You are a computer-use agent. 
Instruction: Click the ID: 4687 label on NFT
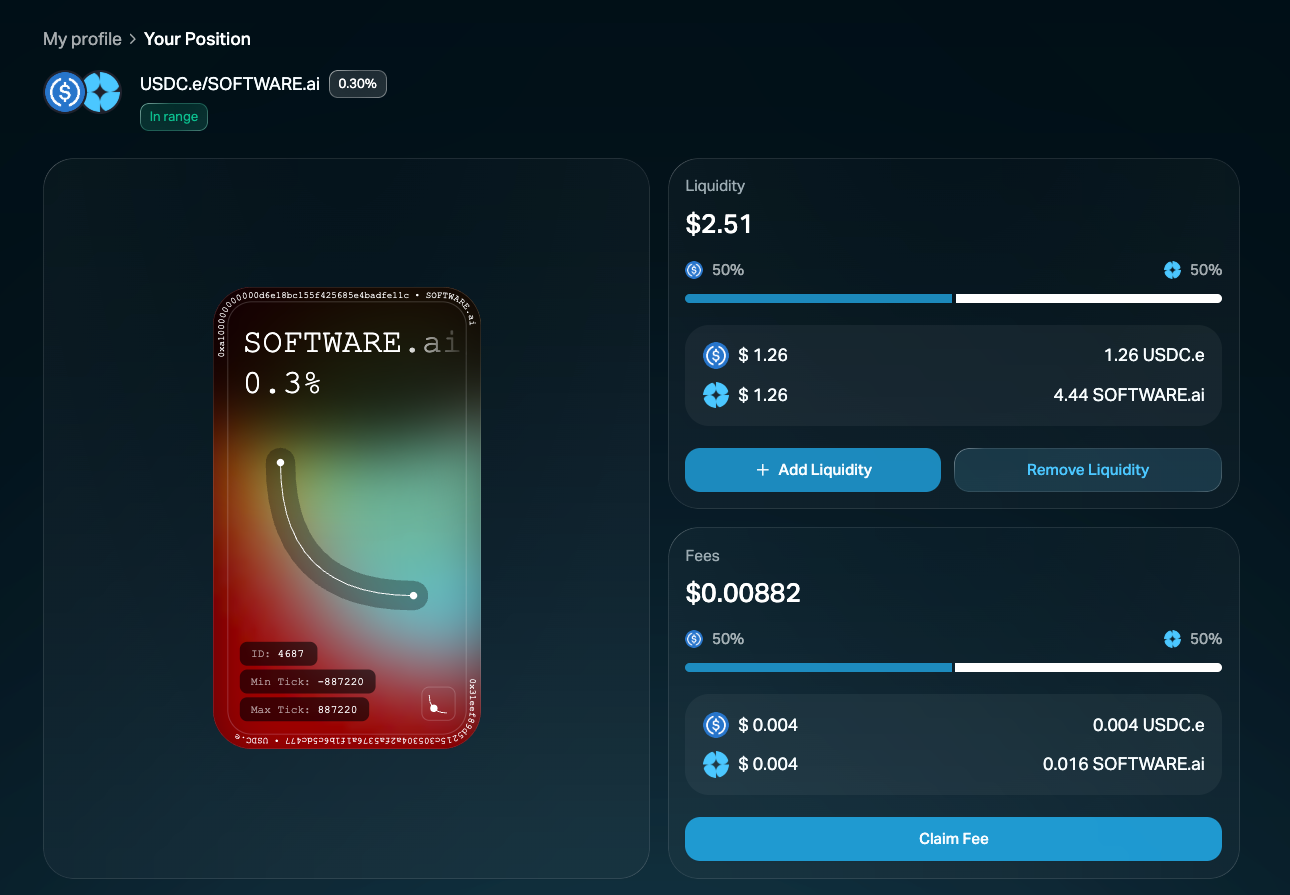[x=278, y=654]
